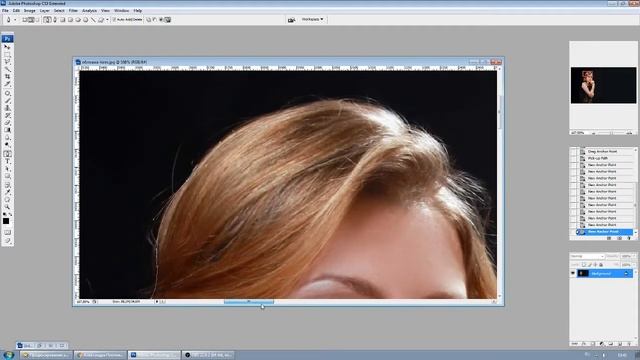Viewport: 640px width, 360px height.
Task: Open the Analysis menu
Action: pyautogui.click(x=89, y=11)
